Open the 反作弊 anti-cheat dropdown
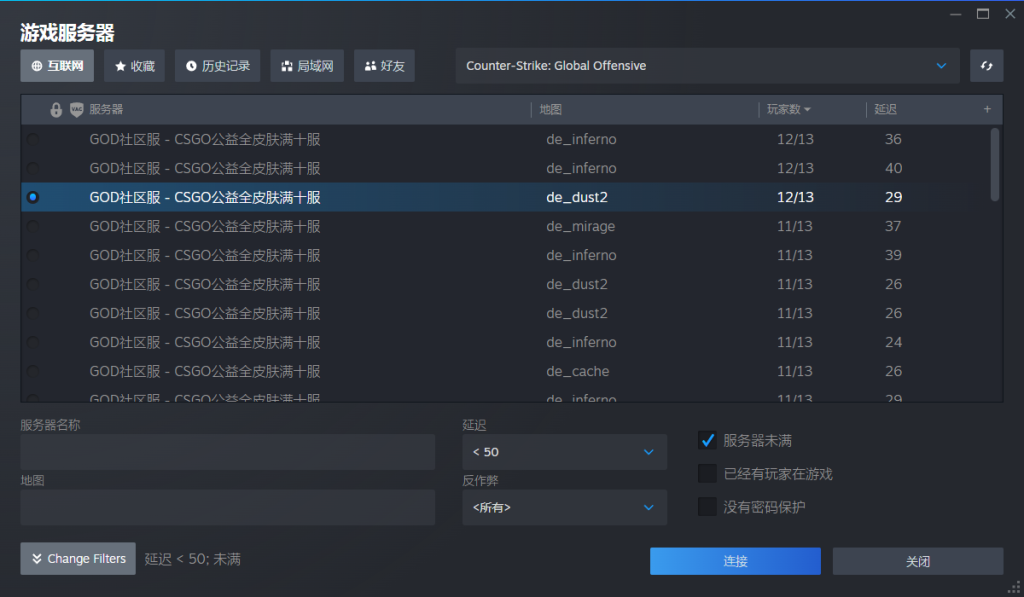Screen dimensions: 1024x597 564,507
